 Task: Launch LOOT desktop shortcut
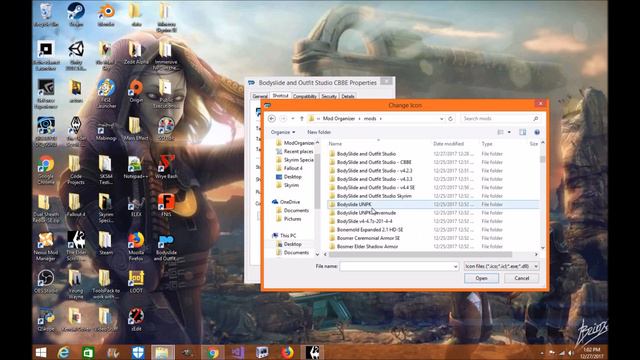point(136,282)
